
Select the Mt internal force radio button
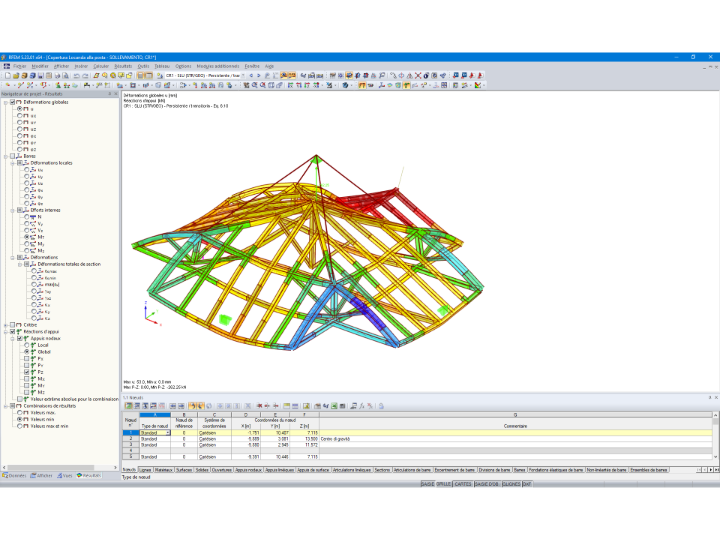coord(27,237)
